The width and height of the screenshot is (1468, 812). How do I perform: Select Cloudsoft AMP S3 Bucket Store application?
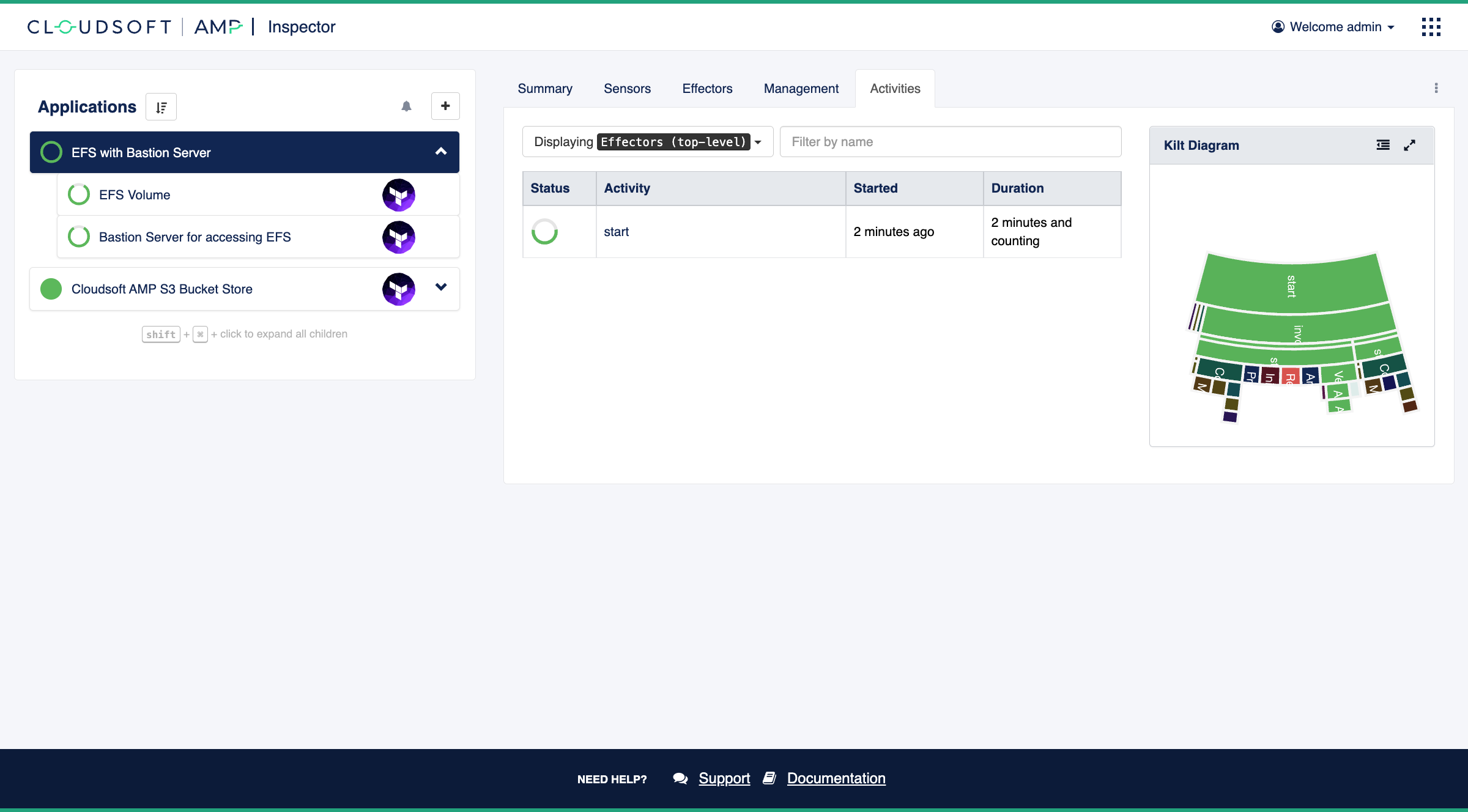(244, 289)
